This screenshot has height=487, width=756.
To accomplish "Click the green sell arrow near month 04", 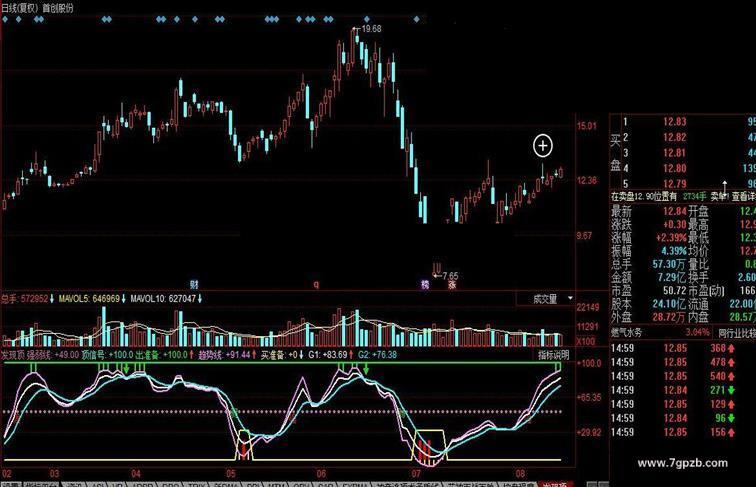I will pyautogui.click(x=126, y=369).
